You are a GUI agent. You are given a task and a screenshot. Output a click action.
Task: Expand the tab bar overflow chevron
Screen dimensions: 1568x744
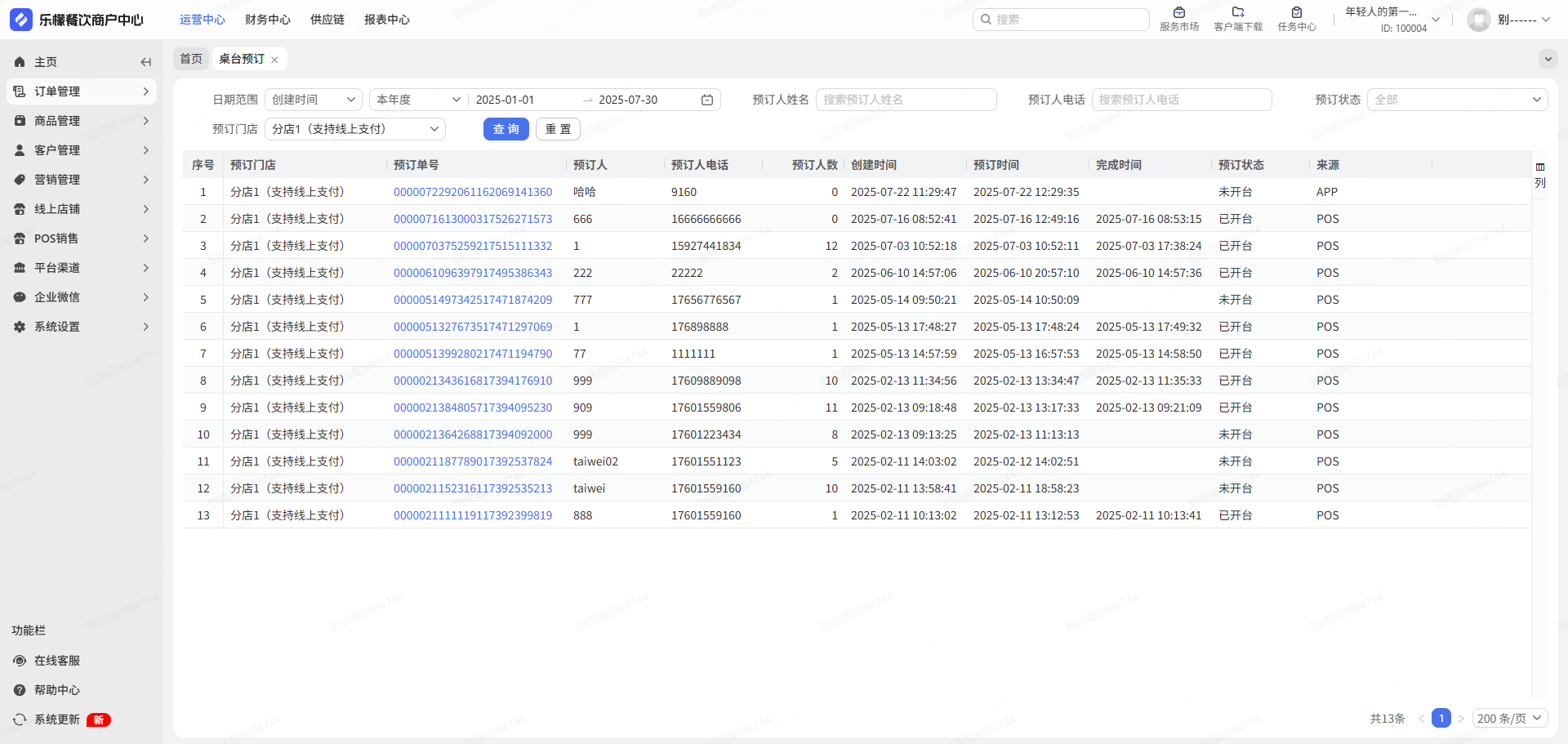1548,59
